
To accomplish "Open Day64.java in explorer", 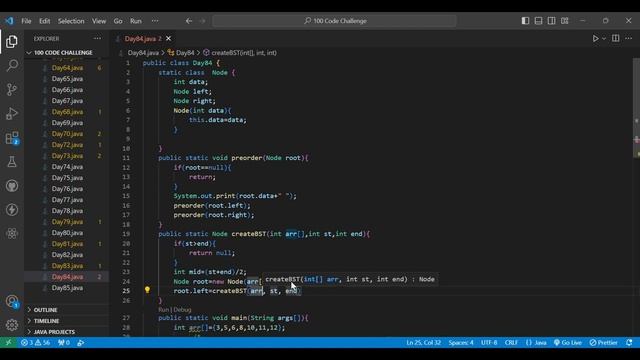I will click(67, 68).
